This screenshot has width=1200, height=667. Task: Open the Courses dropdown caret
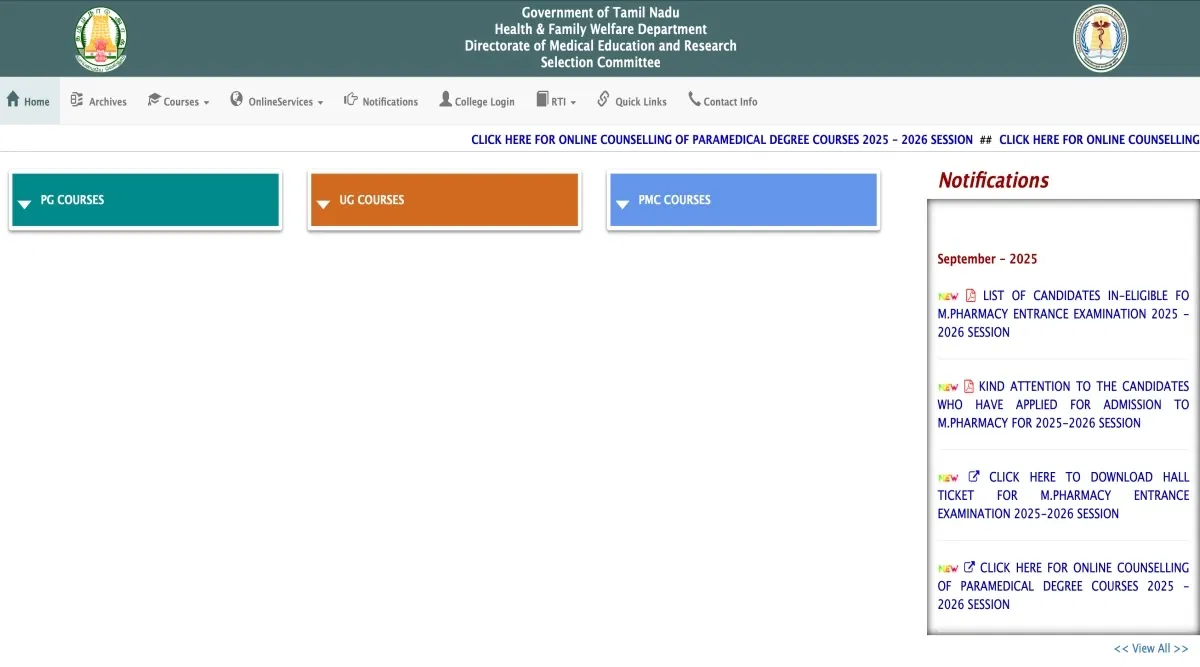pyautogui.click(x=206, y=103)
